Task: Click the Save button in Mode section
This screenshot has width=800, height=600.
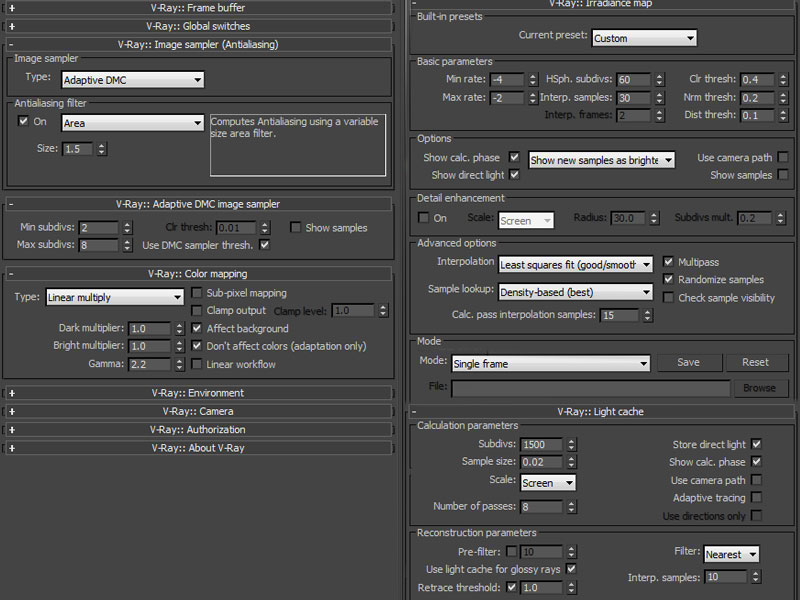Action: 689,362
